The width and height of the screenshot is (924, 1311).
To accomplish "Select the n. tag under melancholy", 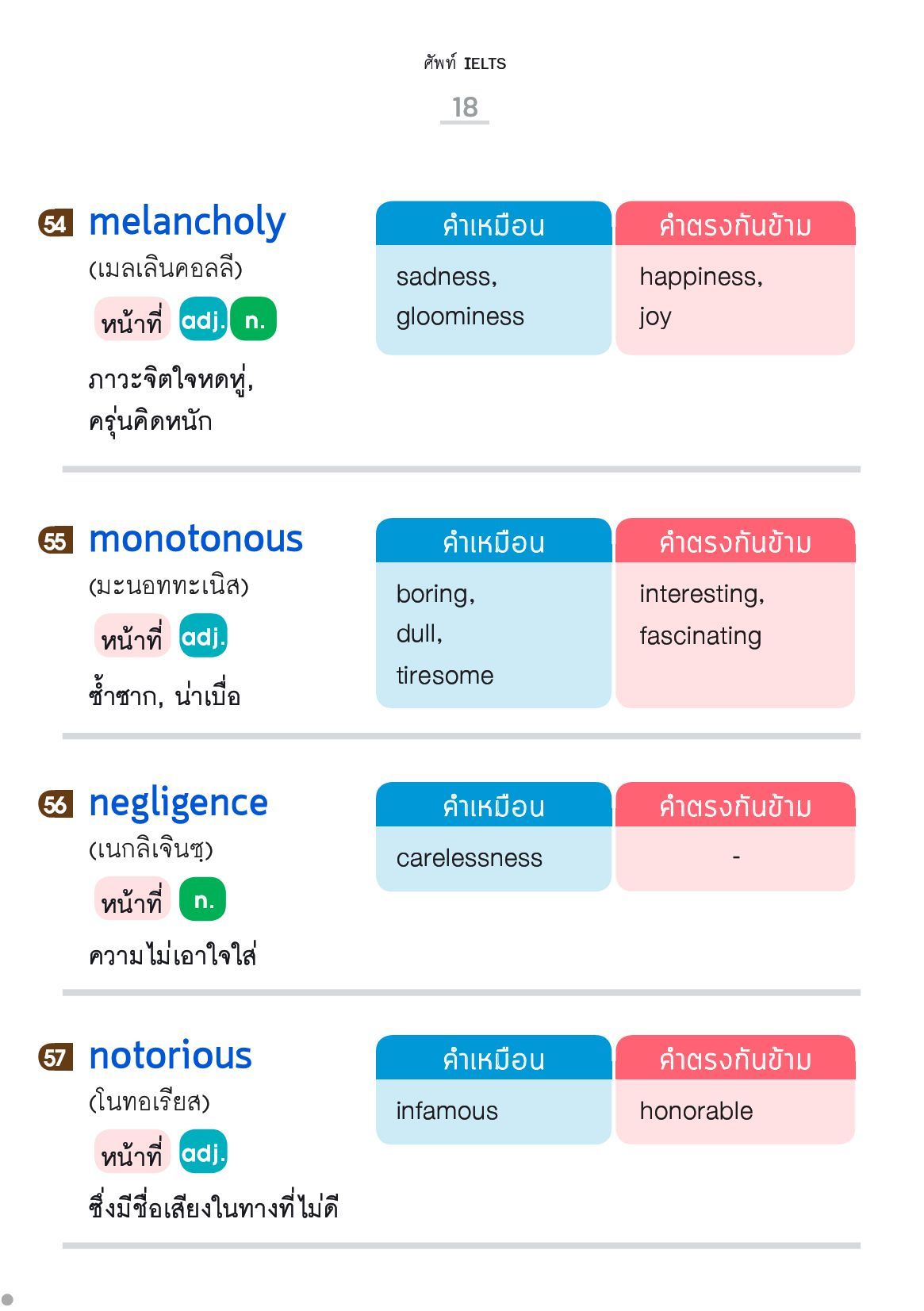I will tap(253, 320).
